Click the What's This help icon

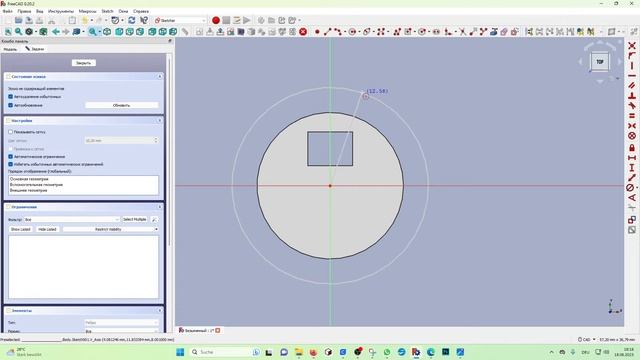(144, 20)
